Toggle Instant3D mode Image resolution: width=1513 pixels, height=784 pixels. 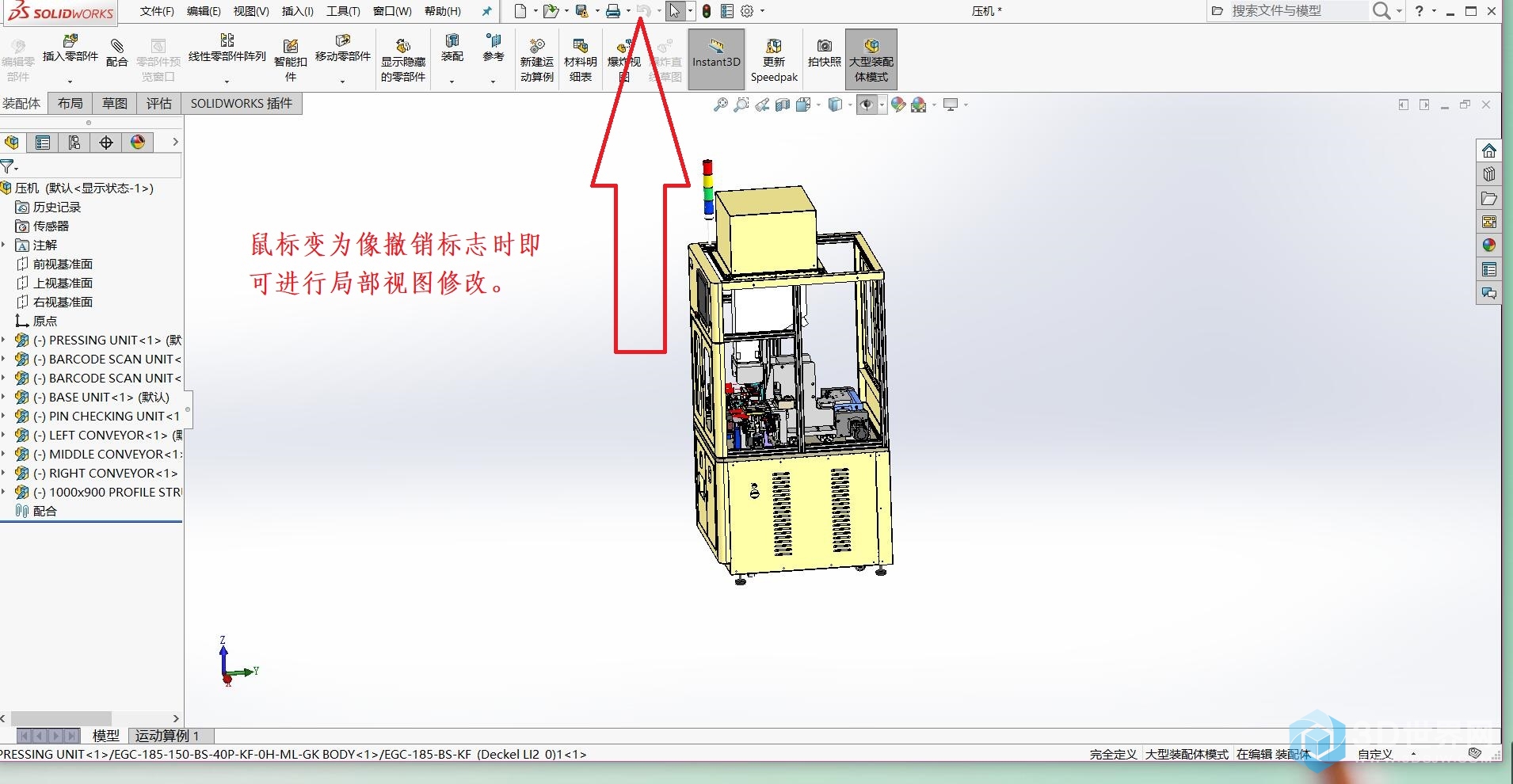click(716, 59)
